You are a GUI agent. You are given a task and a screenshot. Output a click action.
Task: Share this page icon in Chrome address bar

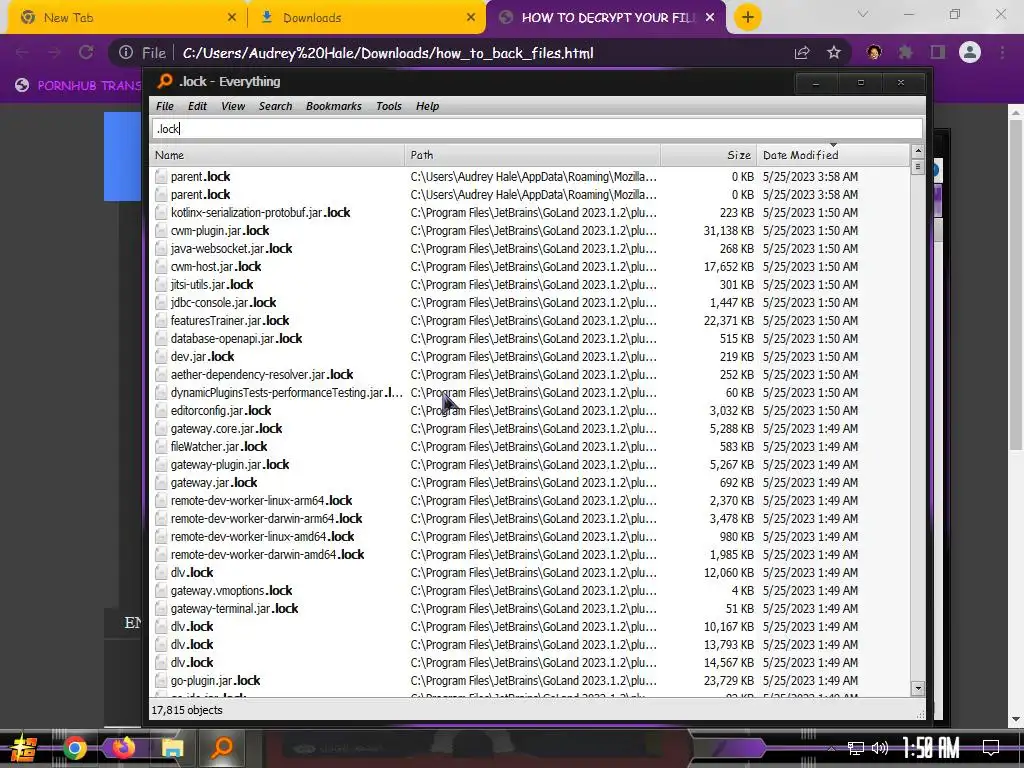click(802, 52)
